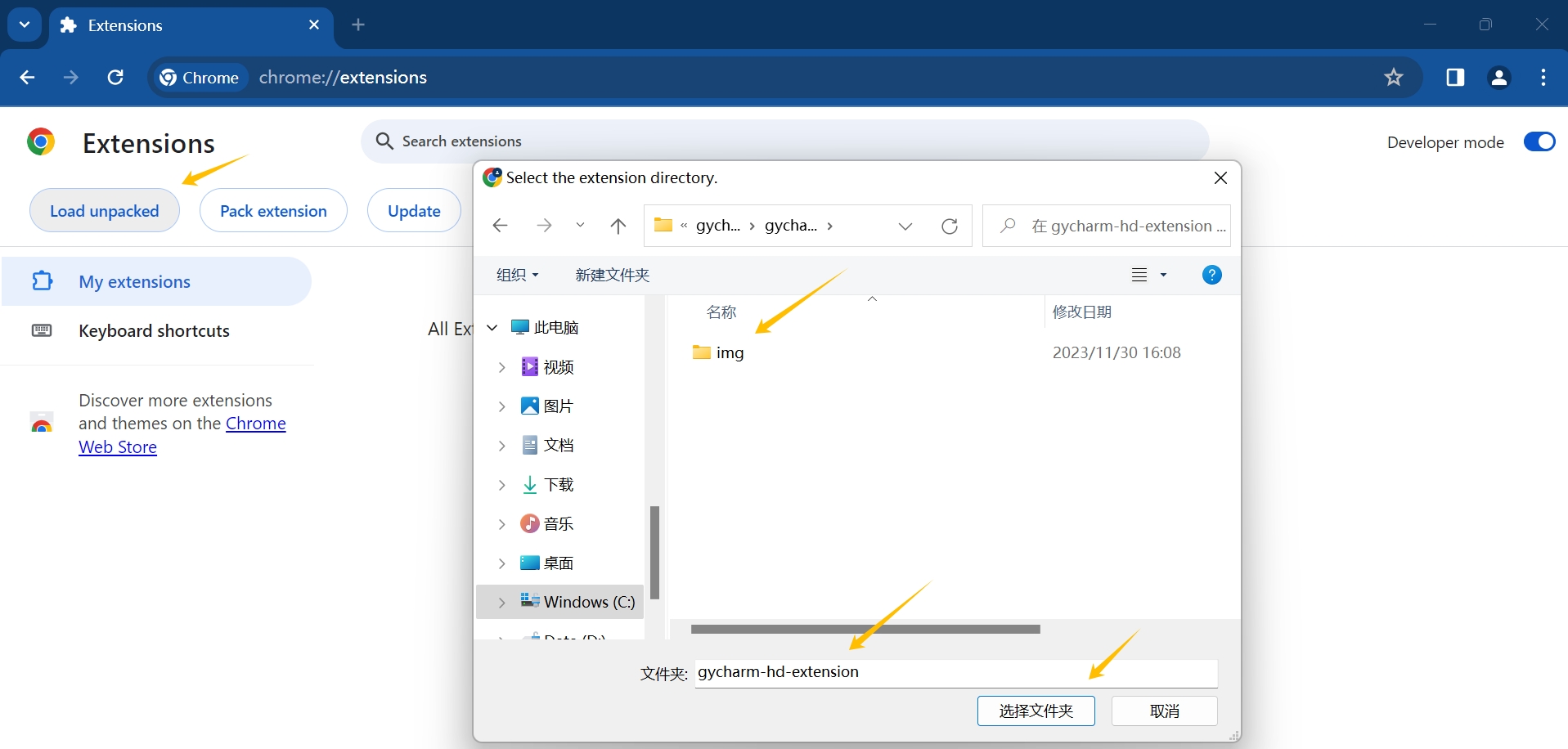1568x749 pixels.
Task: Close the Extensions tab
Action: (x=314, y=25)
